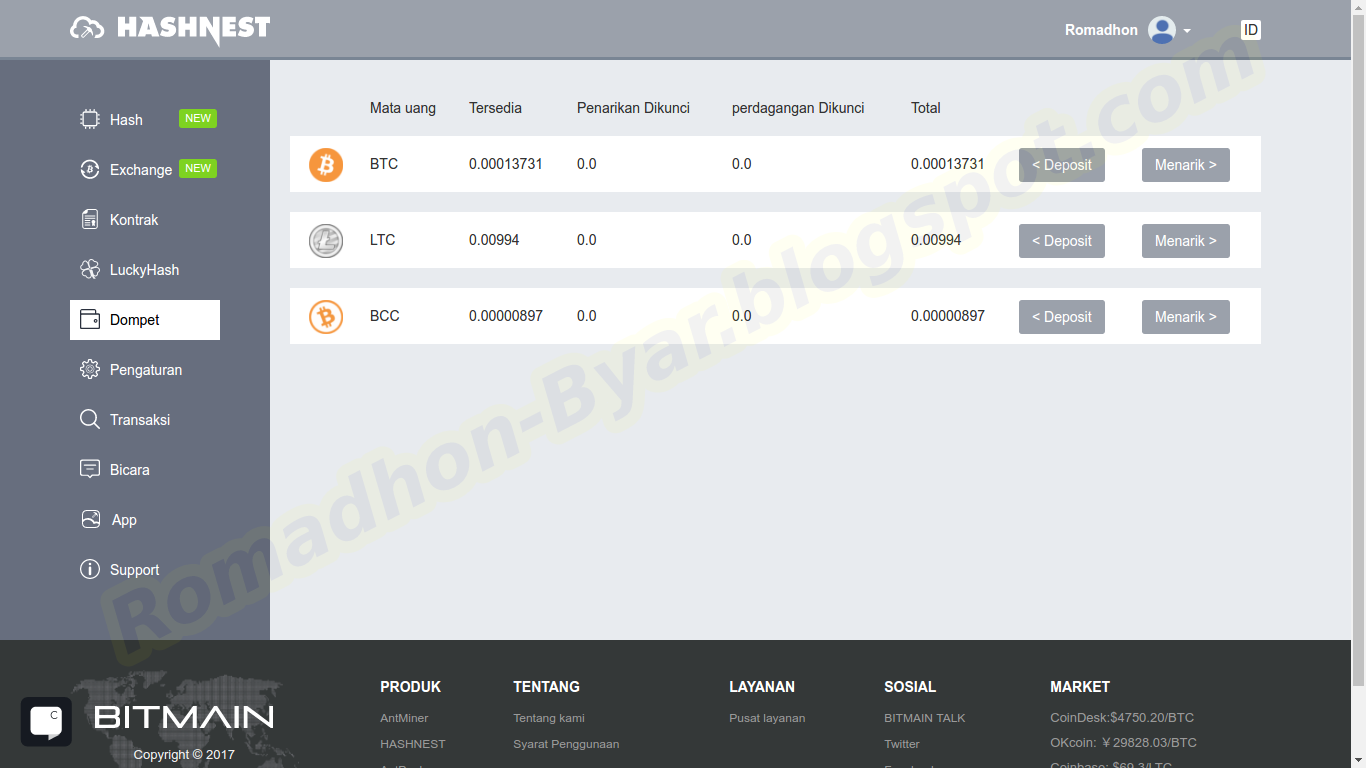The width and height of the screenshot is (1366, 768).
Task: Select the Dompet menu item
Action: pyautogui.click(x=145, y=320)
